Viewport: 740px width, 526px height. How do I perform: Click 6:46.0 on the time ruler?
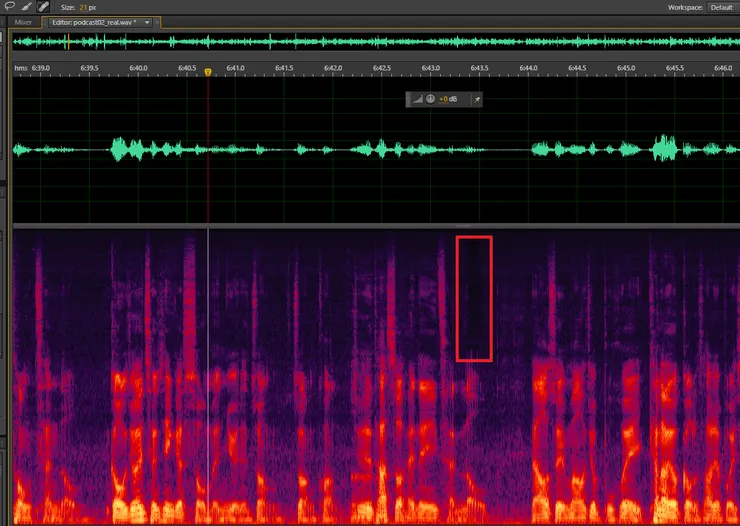723,68
